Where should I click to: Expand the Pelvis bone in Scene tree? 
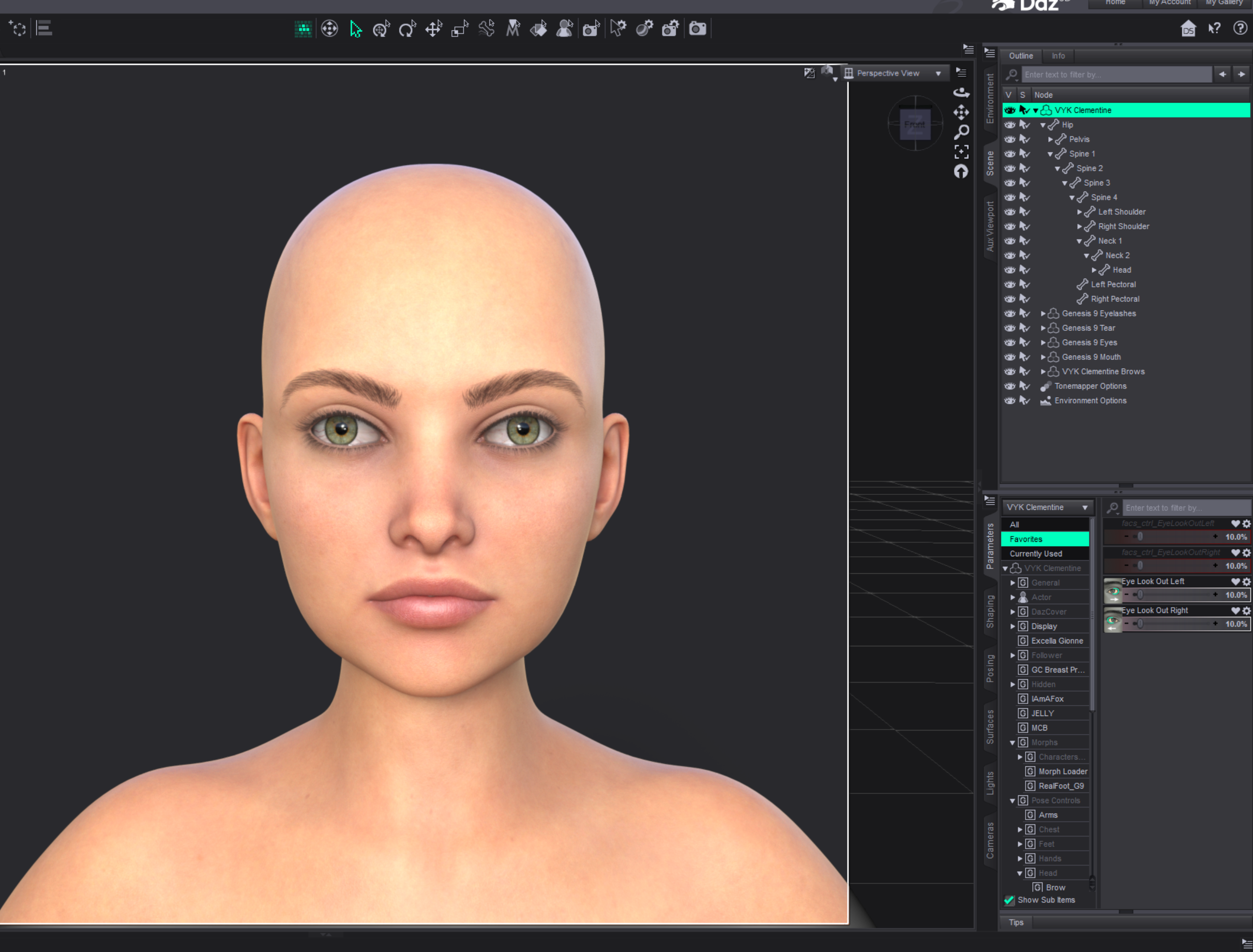[x=1051, y=139]
